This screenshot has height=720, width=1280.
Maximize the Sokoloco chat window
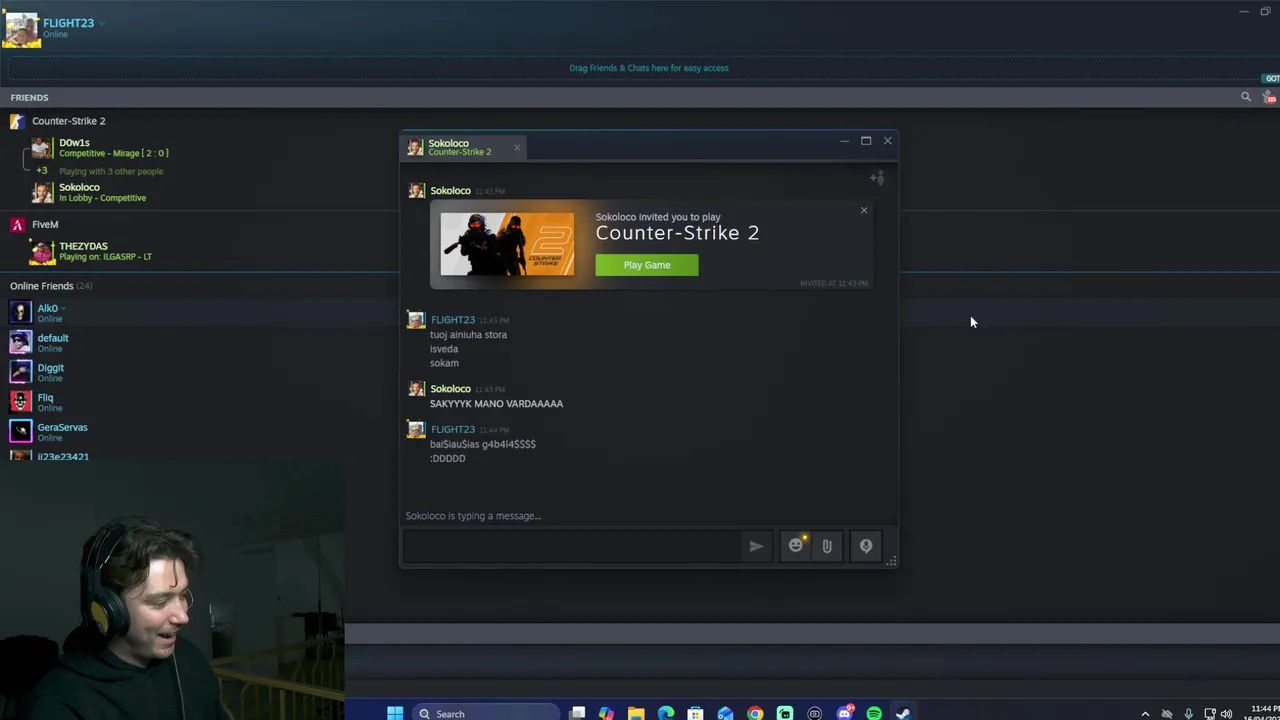tap(866, 141)
